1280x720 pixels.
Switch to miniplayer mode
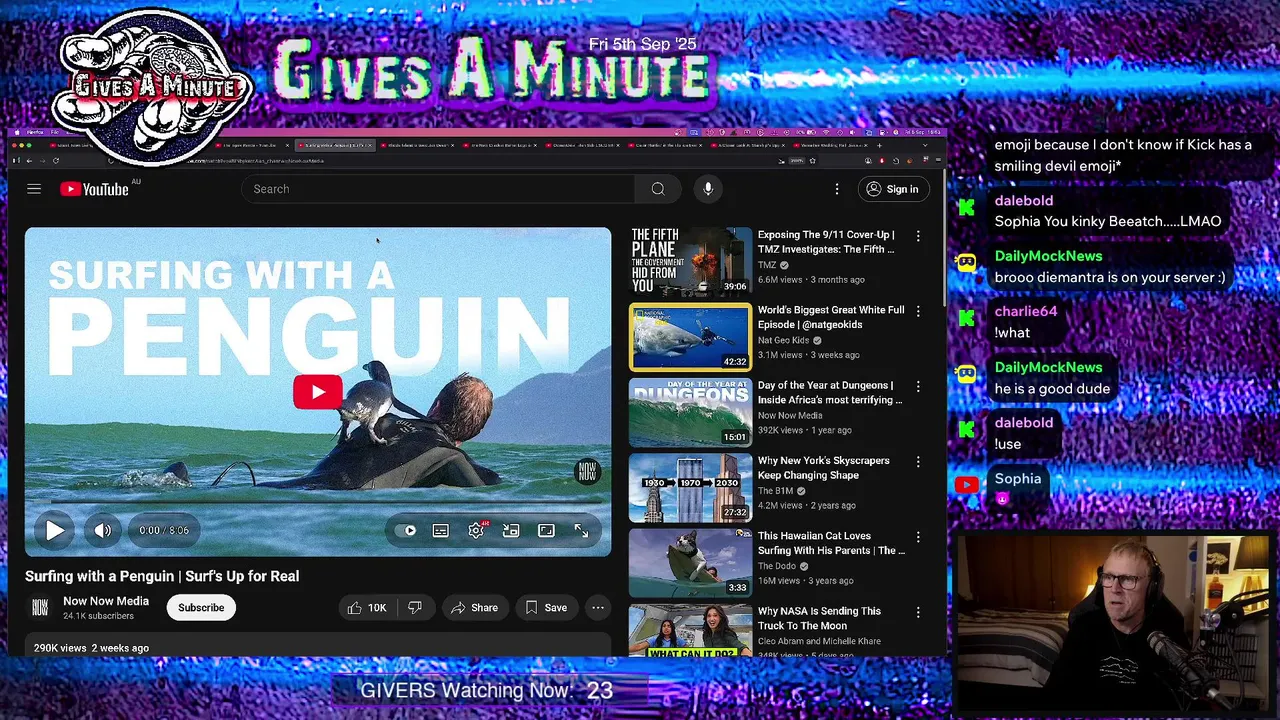pos(511,530)
